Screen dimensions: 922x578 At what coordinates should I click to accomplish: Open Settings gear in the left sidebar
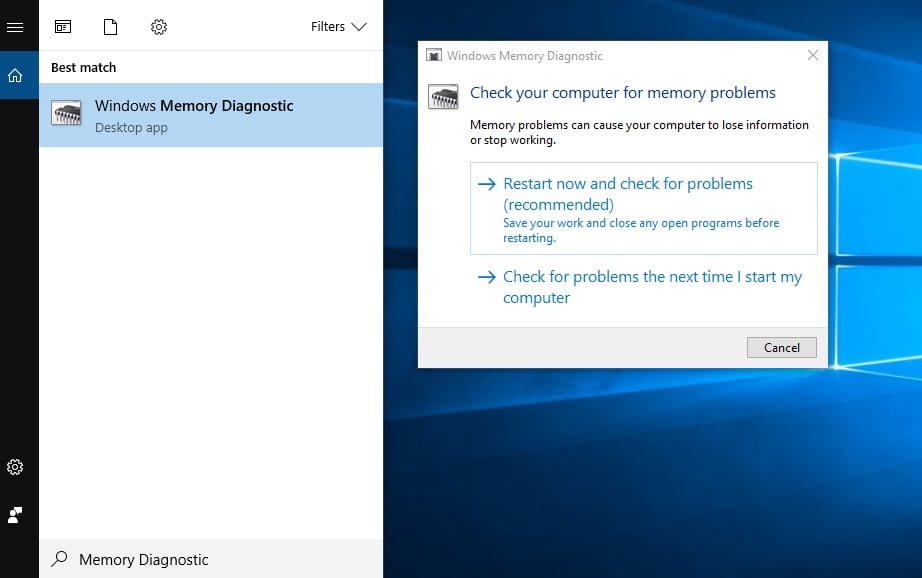tap(15, 467)
